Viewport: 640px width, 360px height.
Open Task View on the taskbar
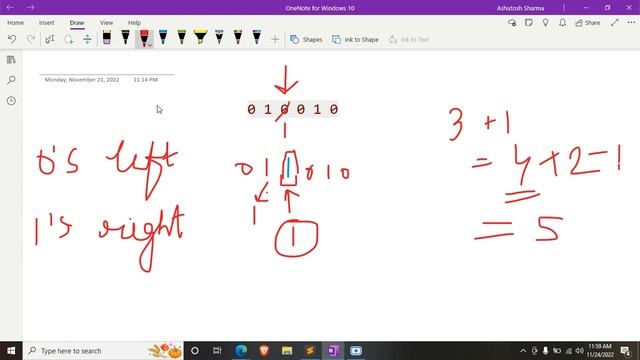click(x=217, y=351)
